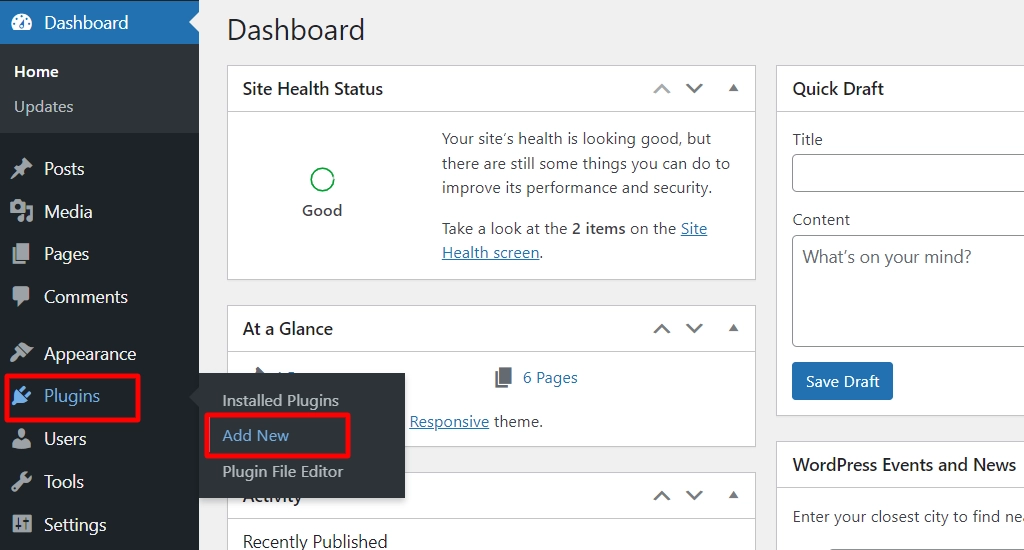Click the Pages sidebar icon
The height and width of the screenshot is (550, 1024).
21,253
